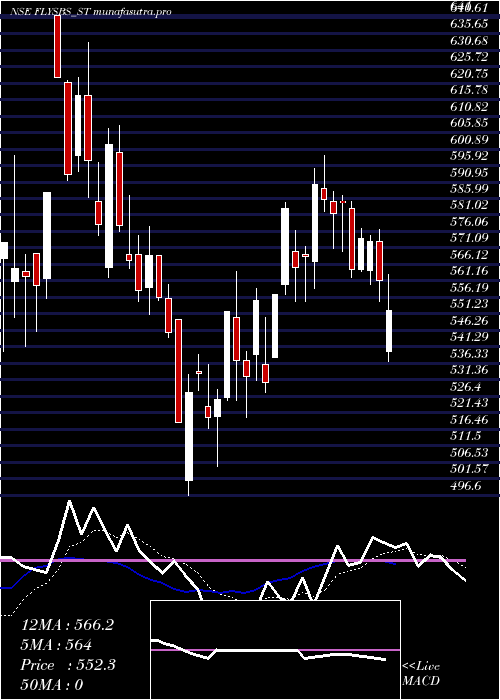The height and width of the screenshot is (700, 500).
Task: Click the 595.92 price axis label
Action: (470, 156)
